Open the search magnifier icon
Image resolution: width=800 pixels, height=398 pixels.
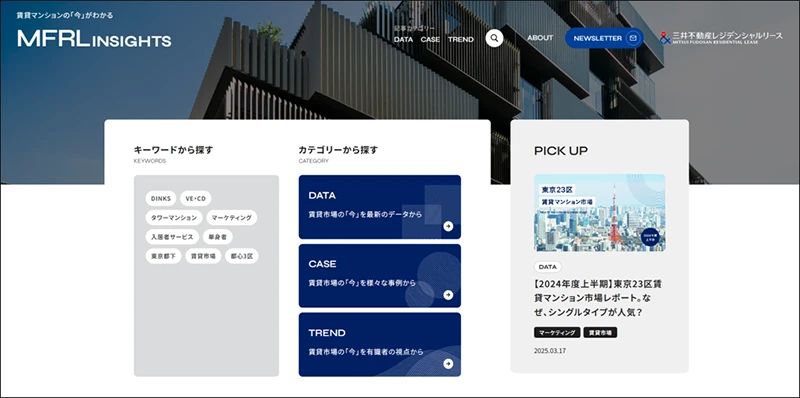click(494, 38)
